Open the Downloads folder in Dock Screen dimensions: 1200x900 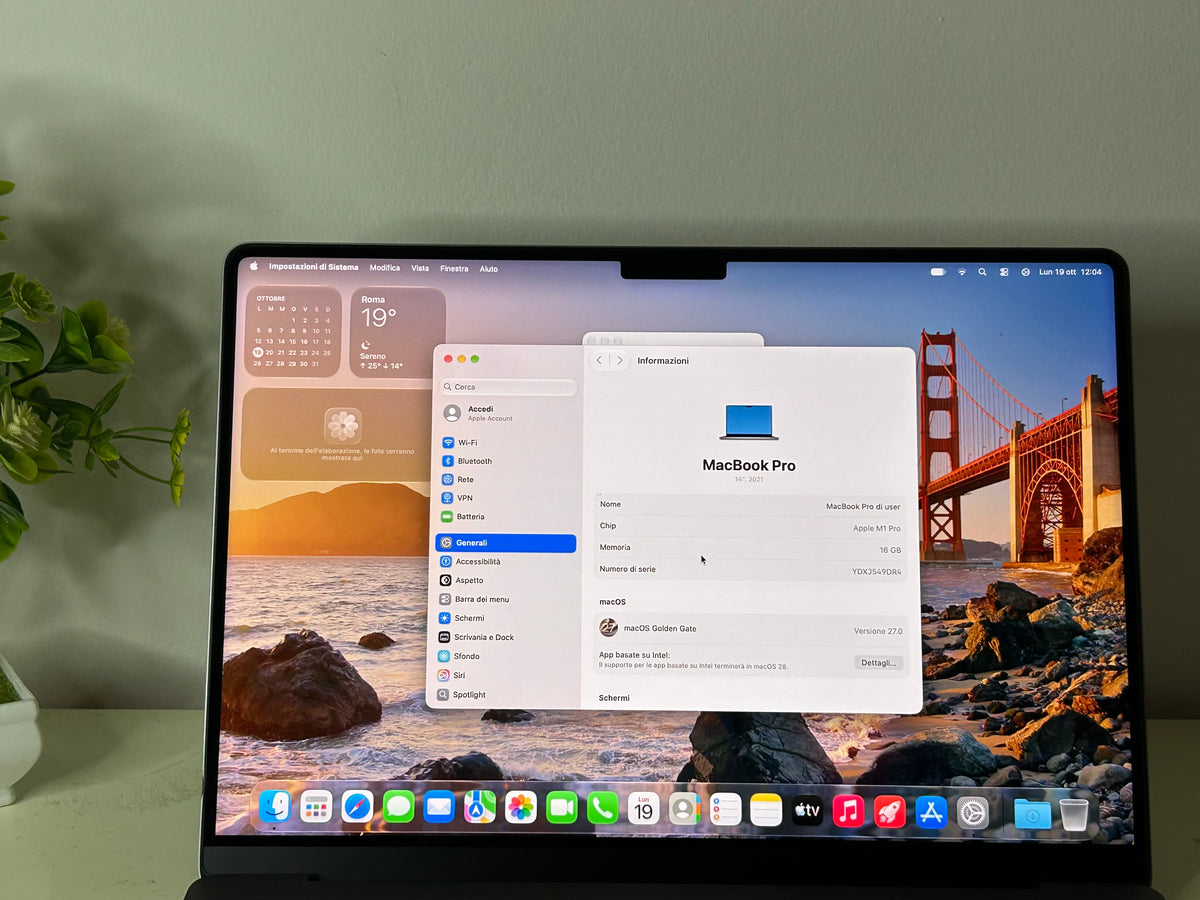click(1032, 814)
